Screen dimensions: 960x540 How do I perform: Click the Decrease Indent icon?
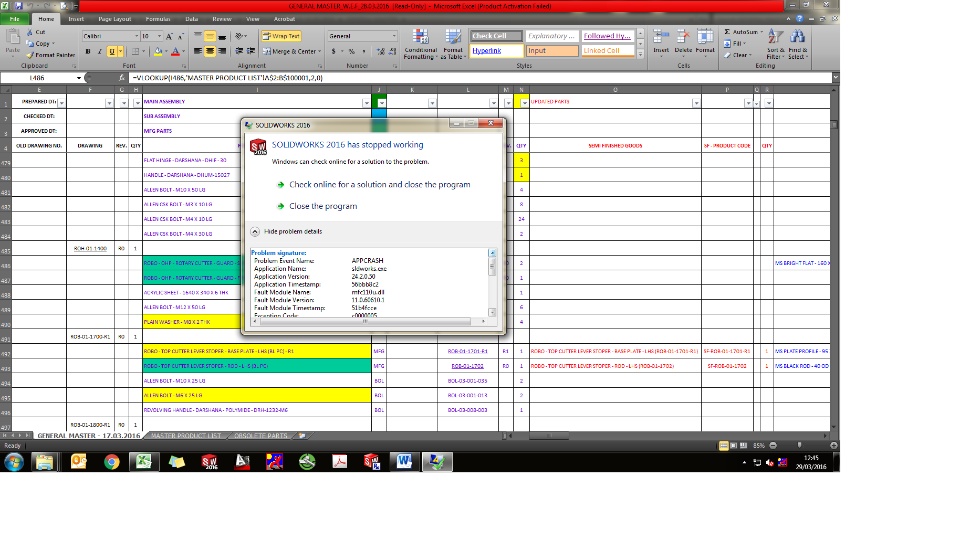point(239,51)
